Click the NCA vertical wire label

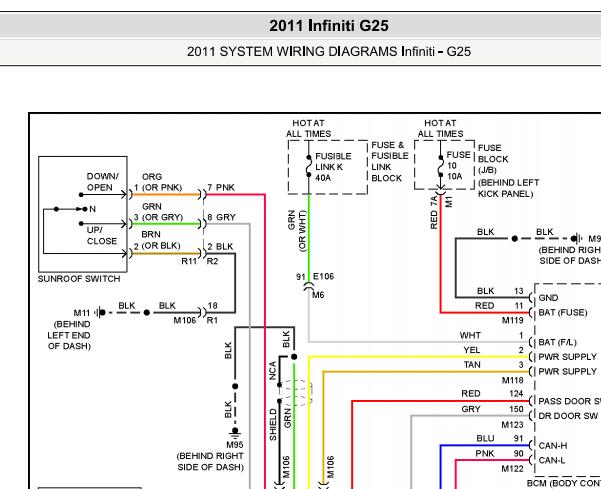(273, 370)
